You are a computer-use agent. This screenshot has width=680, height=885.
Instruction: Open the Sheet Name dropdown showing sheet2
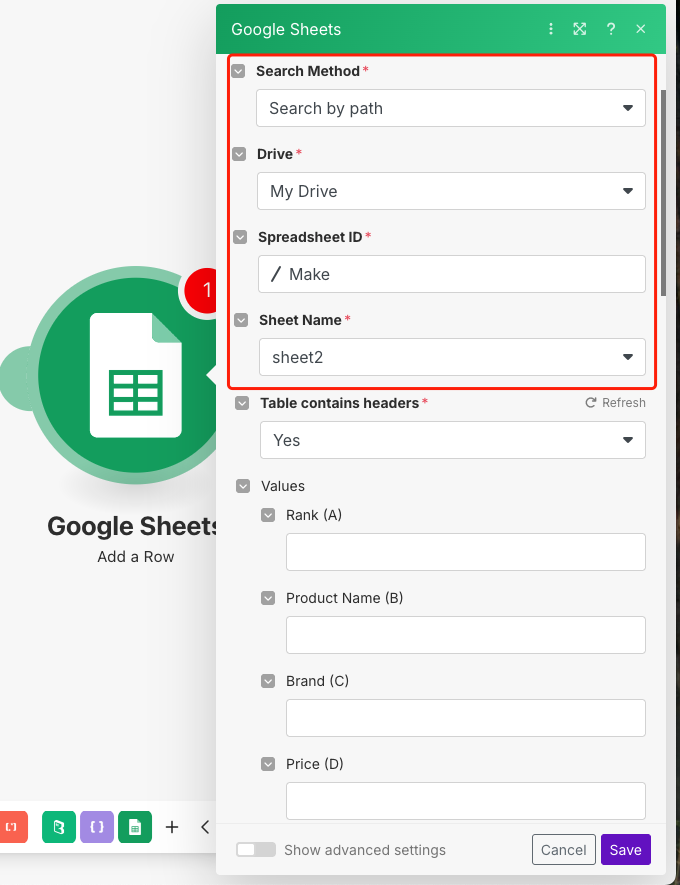(452, 357)
